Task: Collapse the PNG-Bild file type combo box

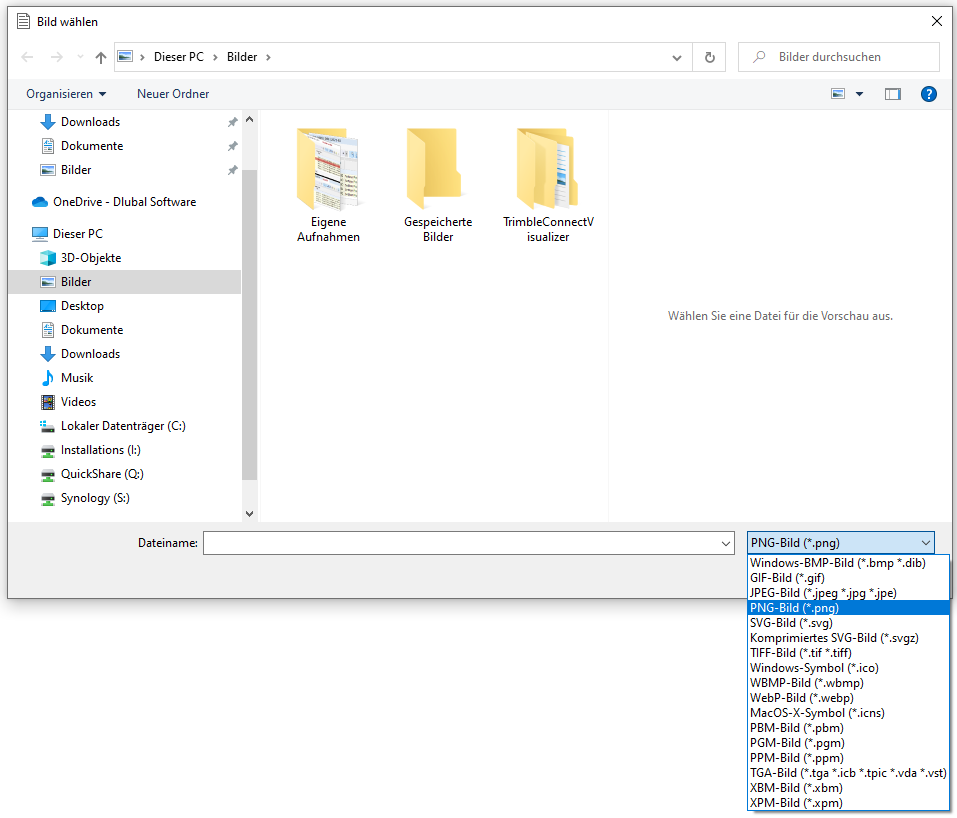Action: tap(840, 543)
